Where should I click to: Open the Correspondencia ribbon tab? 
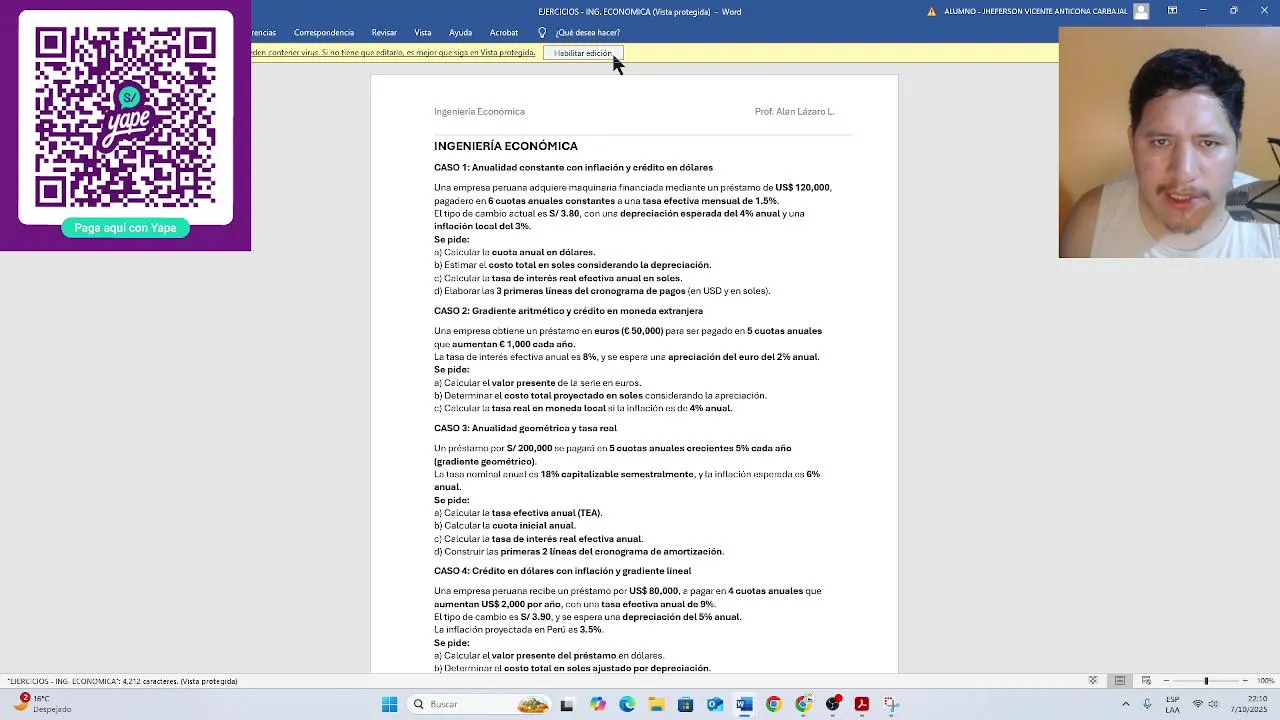323,32
